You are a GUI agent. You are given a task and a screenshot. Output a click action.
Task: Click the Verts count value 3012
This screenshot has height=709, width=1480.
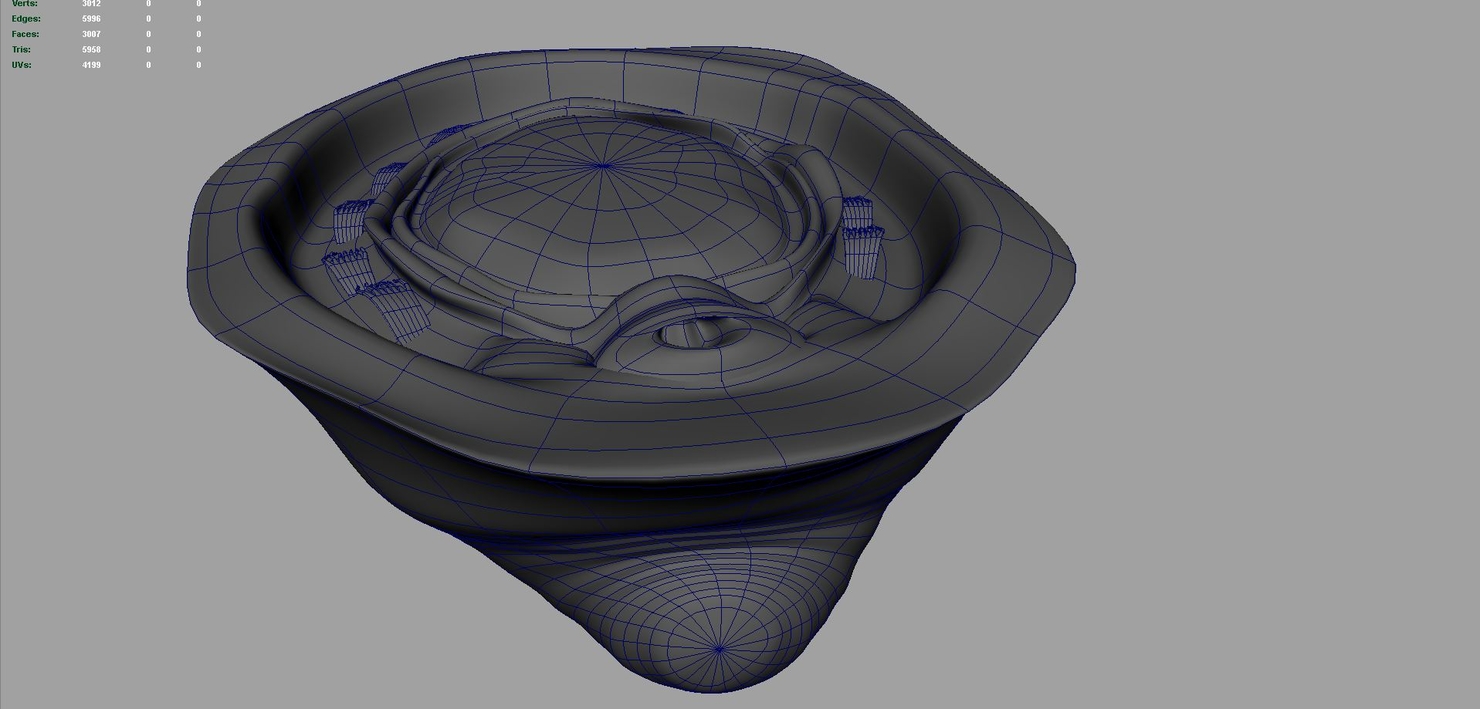[x=91, y=4]
